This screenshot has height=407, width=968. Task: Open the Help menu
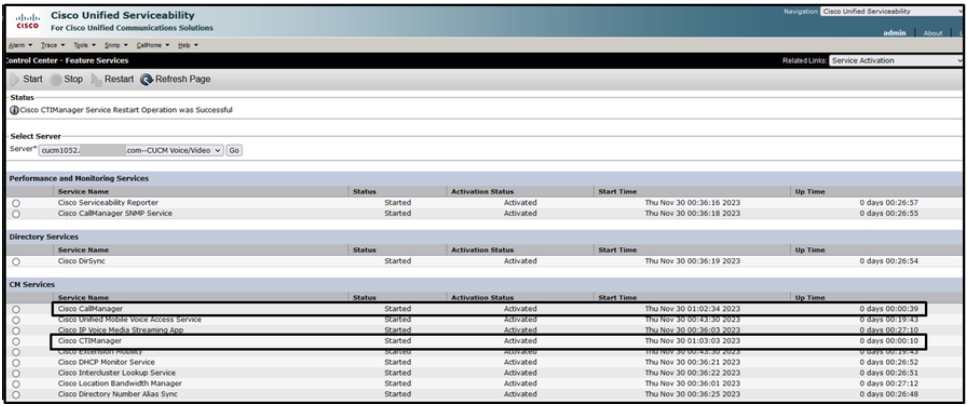coord(188,45)
